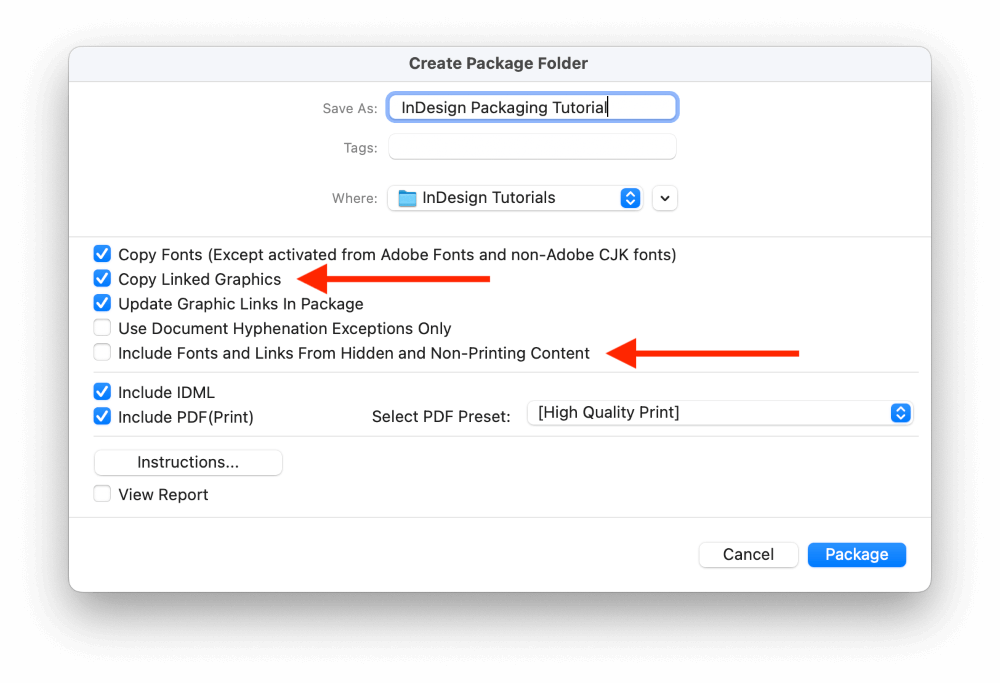Image resolution: width=1000 pixels, height=683 pixels.
Task: Expand the save dialog with chevron button
Action: pos(665,198)
